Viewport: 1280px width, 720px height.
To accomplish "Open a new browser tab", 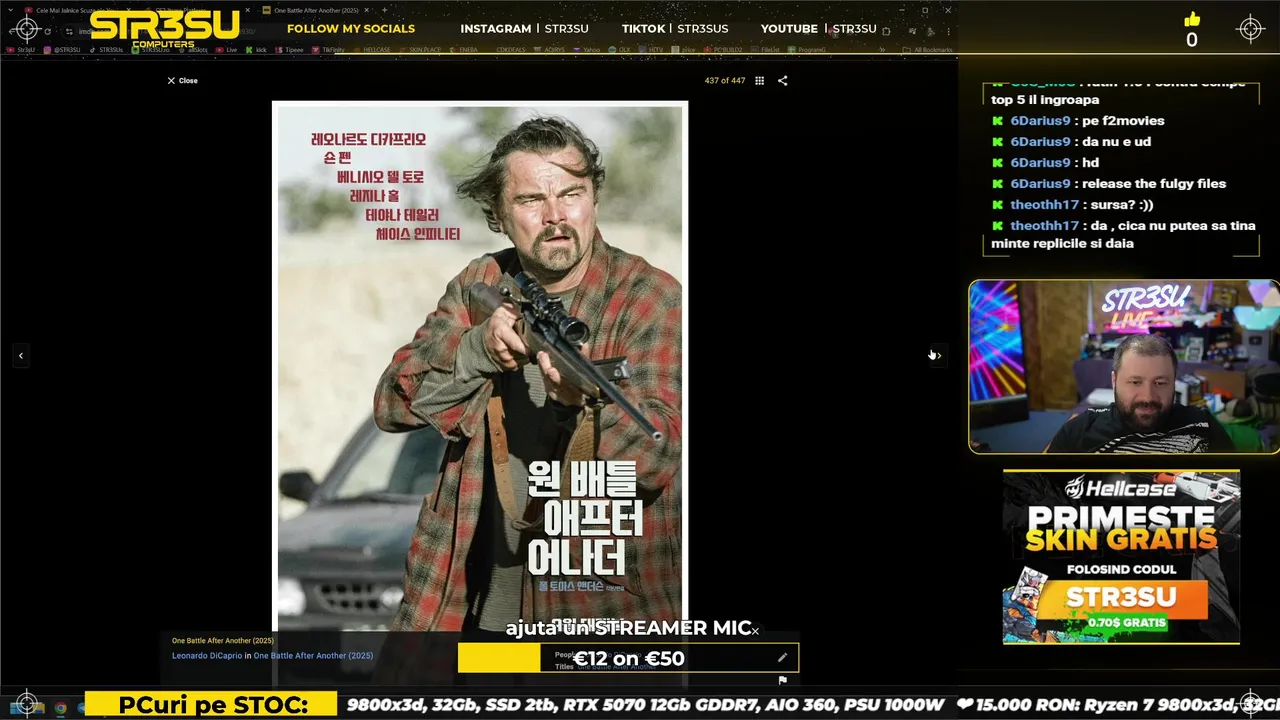I will pos(384,10).
